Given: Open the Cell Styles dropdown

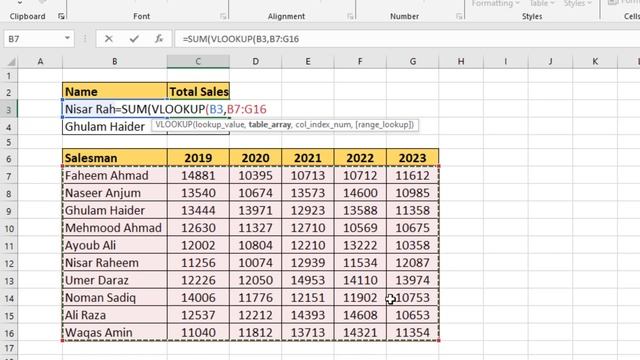Looking at the screenshot, I should click(x=577, y=3).
